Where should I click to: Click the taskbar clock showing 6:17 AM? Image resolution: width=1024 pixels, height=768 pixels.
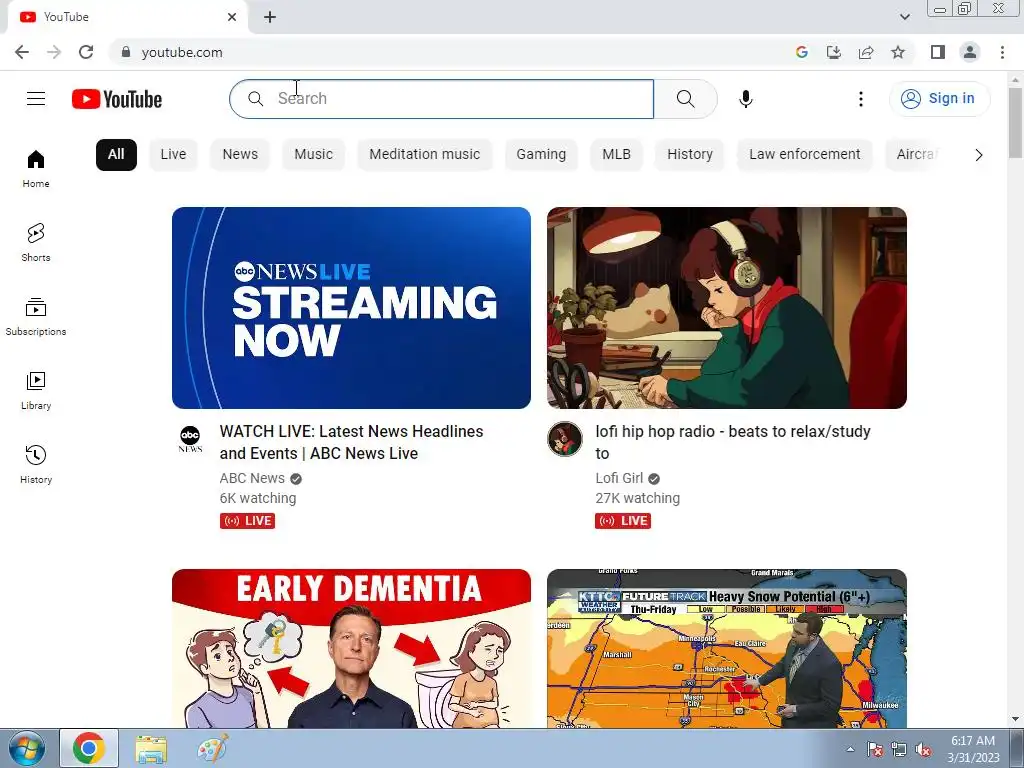coord(973,749)
